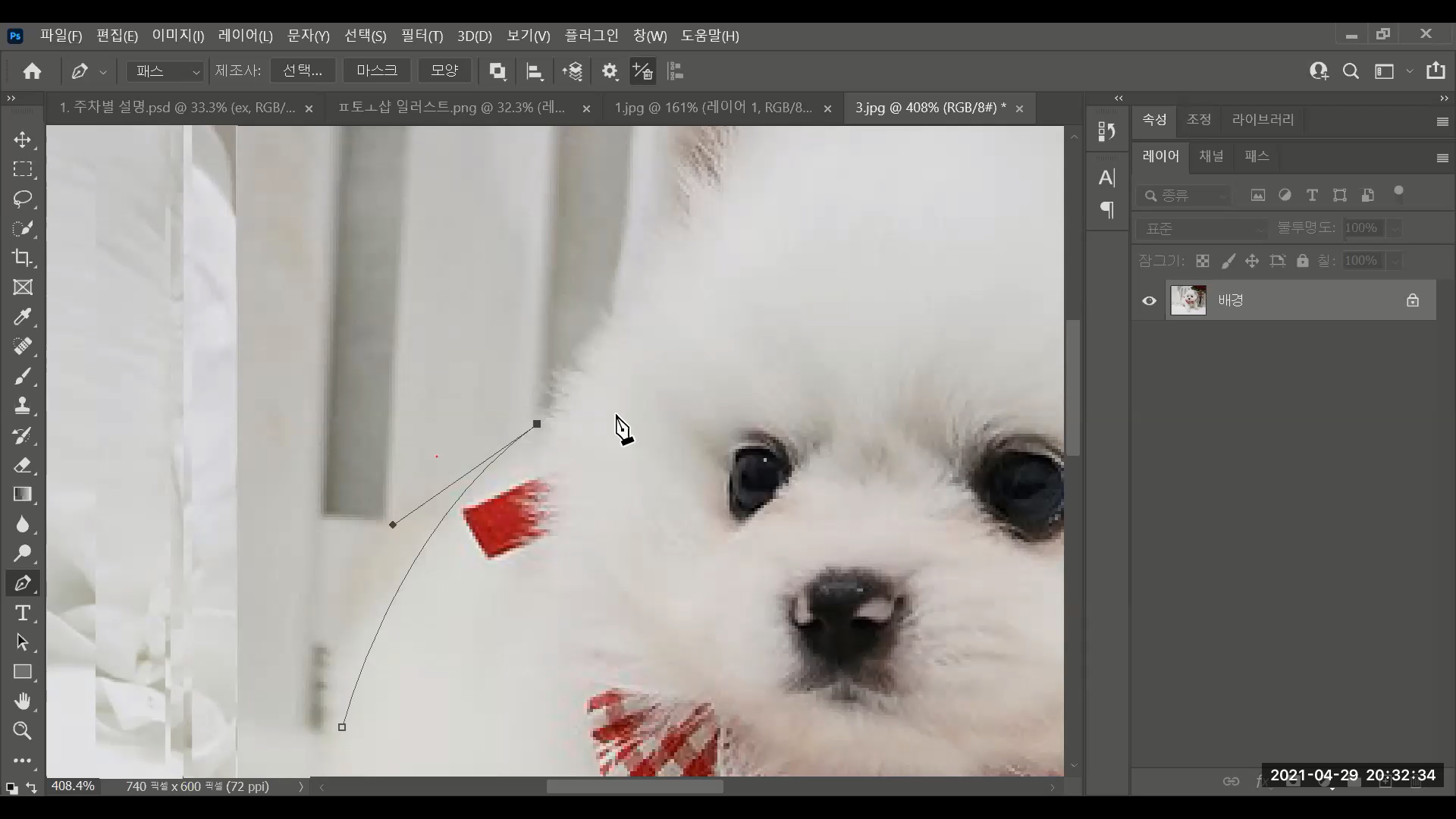The image size is (1456, 819).
Task: Toggle adjustment layer filter
Action: coord(1285,195)
